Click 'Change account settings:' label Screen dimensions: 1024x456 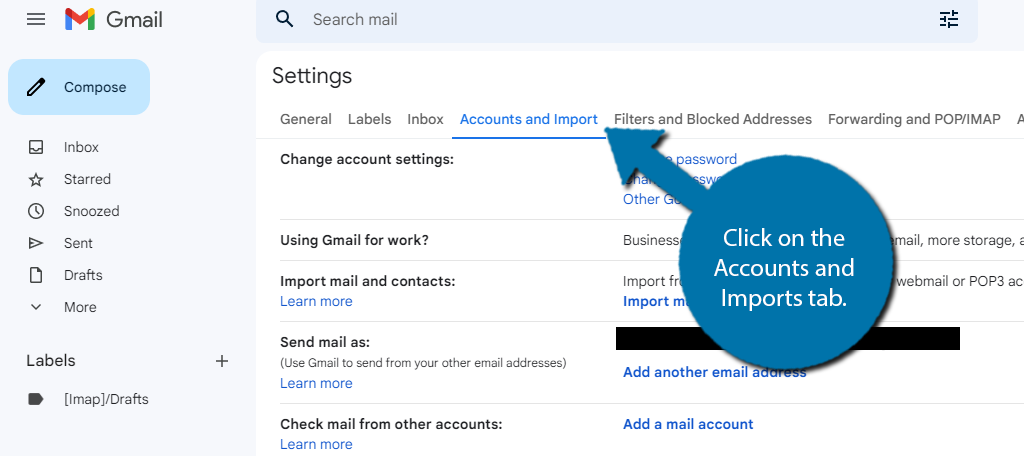click(x=367, y=159)
